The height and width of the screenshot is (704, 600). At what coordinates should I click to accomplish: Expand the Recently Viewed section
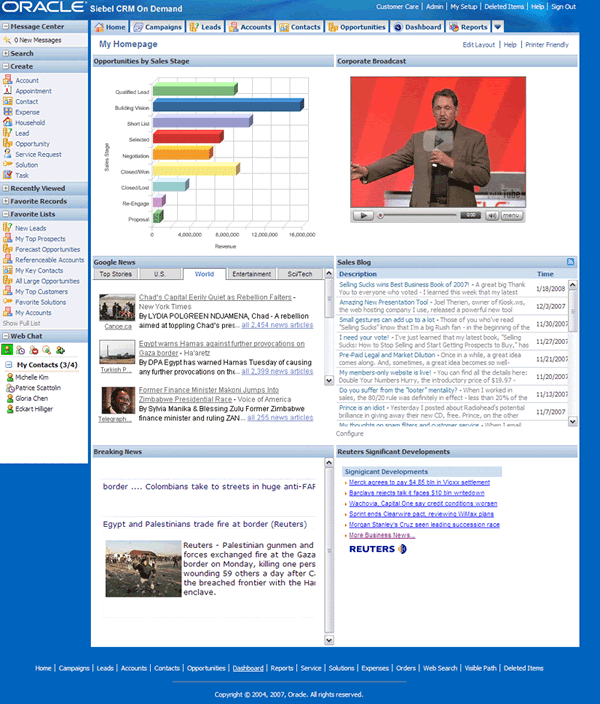click(6, 188)
